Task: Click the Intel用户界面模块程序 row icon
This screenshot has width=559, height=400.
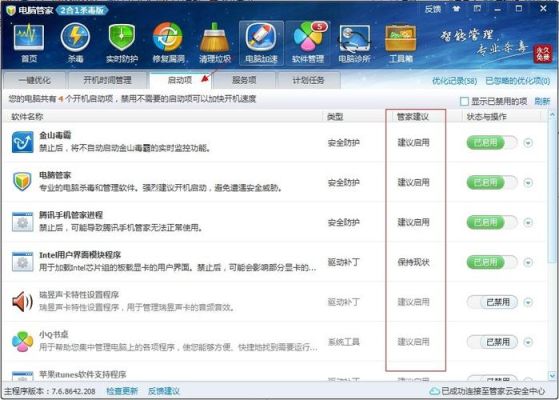Action: 22,261
